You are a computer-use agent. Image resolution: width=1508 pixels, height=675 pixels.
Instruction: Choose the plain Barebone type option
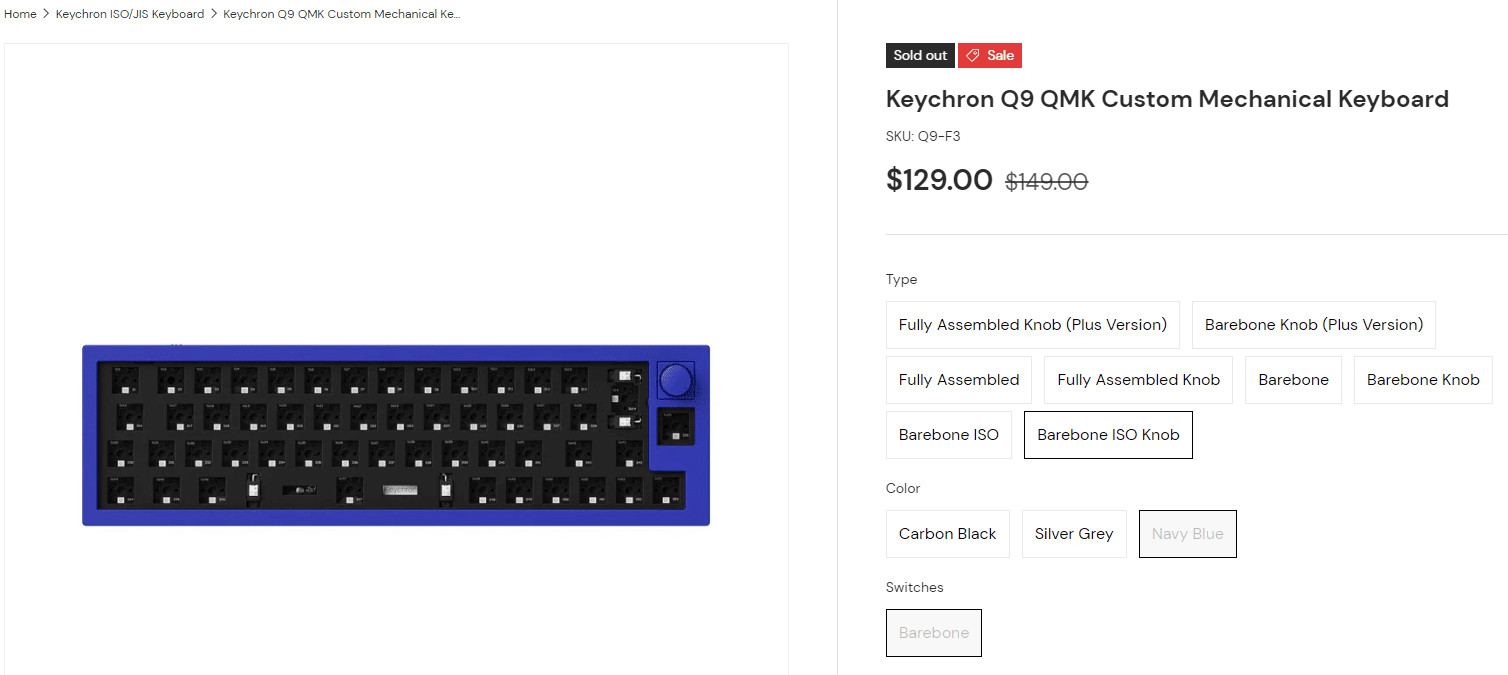coord(1293,380)
